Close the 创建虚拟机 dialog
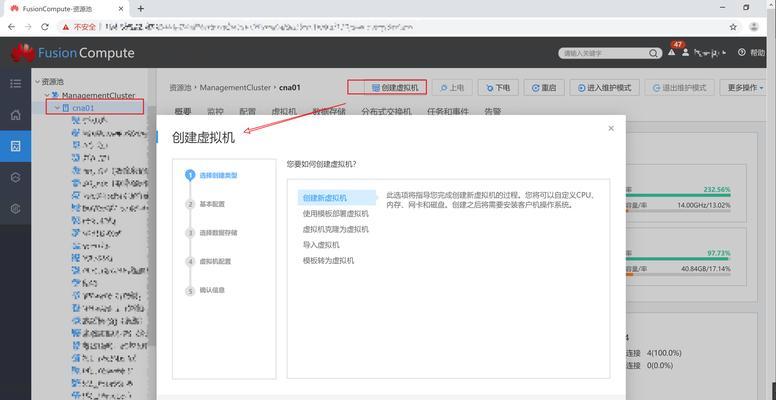The image size is (776, 400). [x=611, y=128]
